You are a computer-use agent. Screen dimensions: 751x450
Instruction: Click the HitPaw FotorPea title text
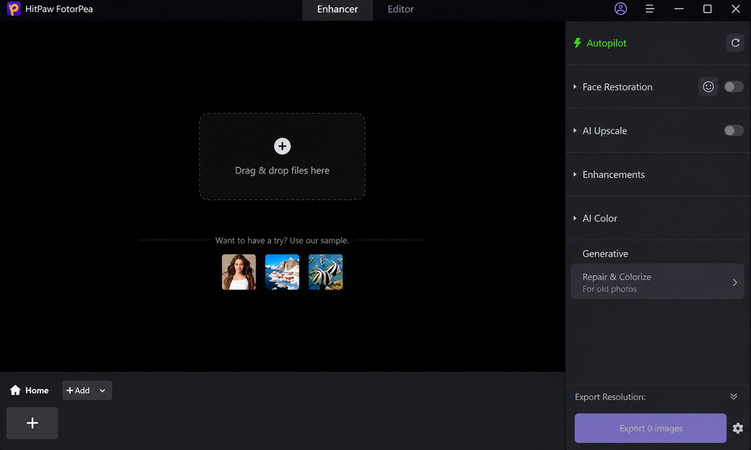(x=59, y=9)
